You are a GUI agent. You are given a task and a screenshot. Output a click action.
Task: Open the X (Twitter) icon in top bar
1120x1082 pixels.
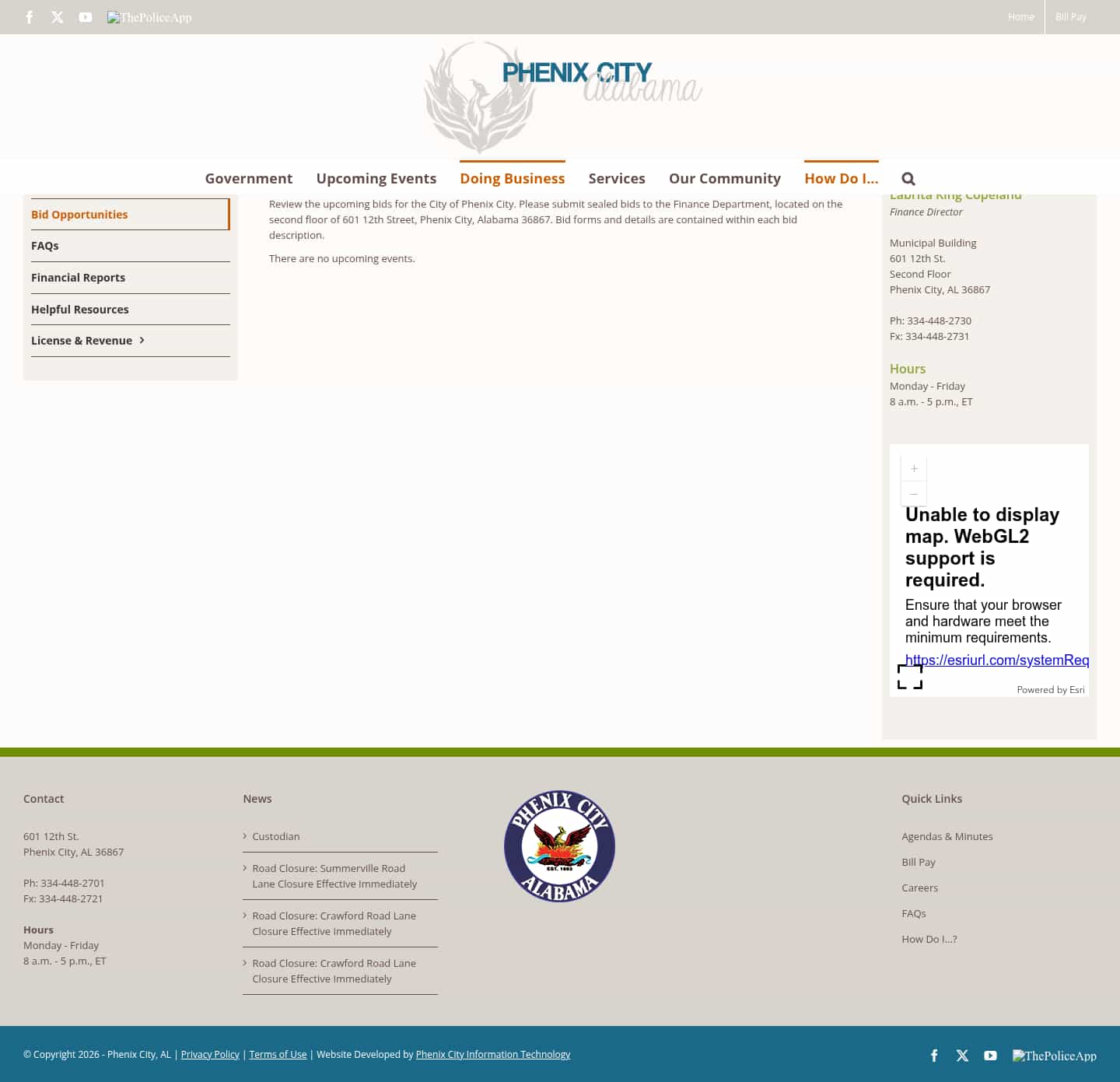click(58, 17)
